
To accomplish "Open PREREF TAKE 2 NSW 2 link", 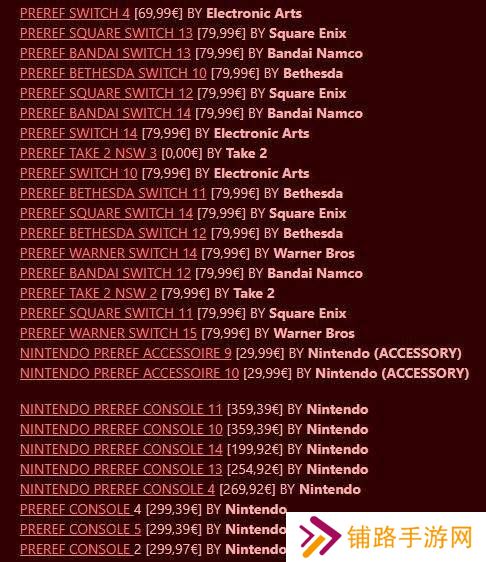I will 89,294.
